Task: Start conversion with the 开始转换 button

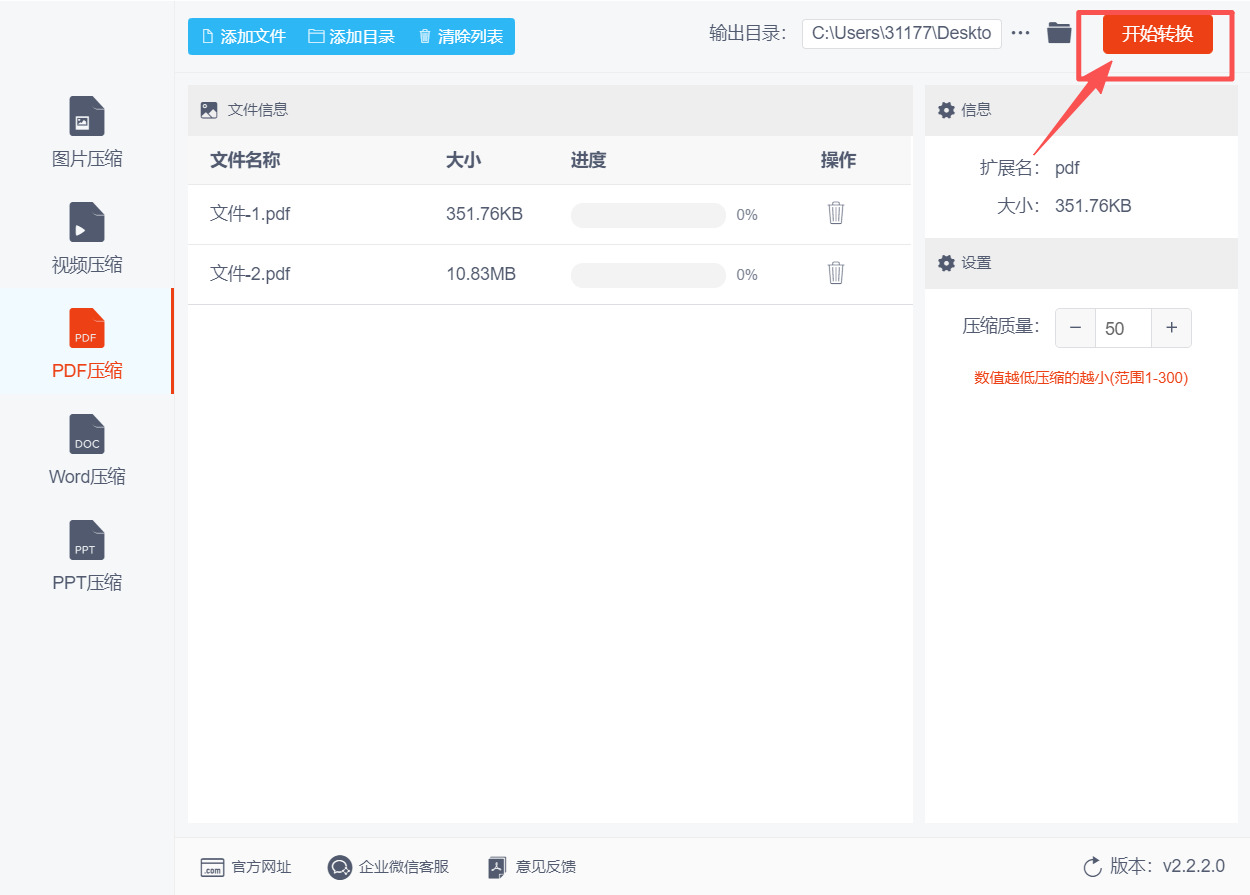Action: point(1157,33)
